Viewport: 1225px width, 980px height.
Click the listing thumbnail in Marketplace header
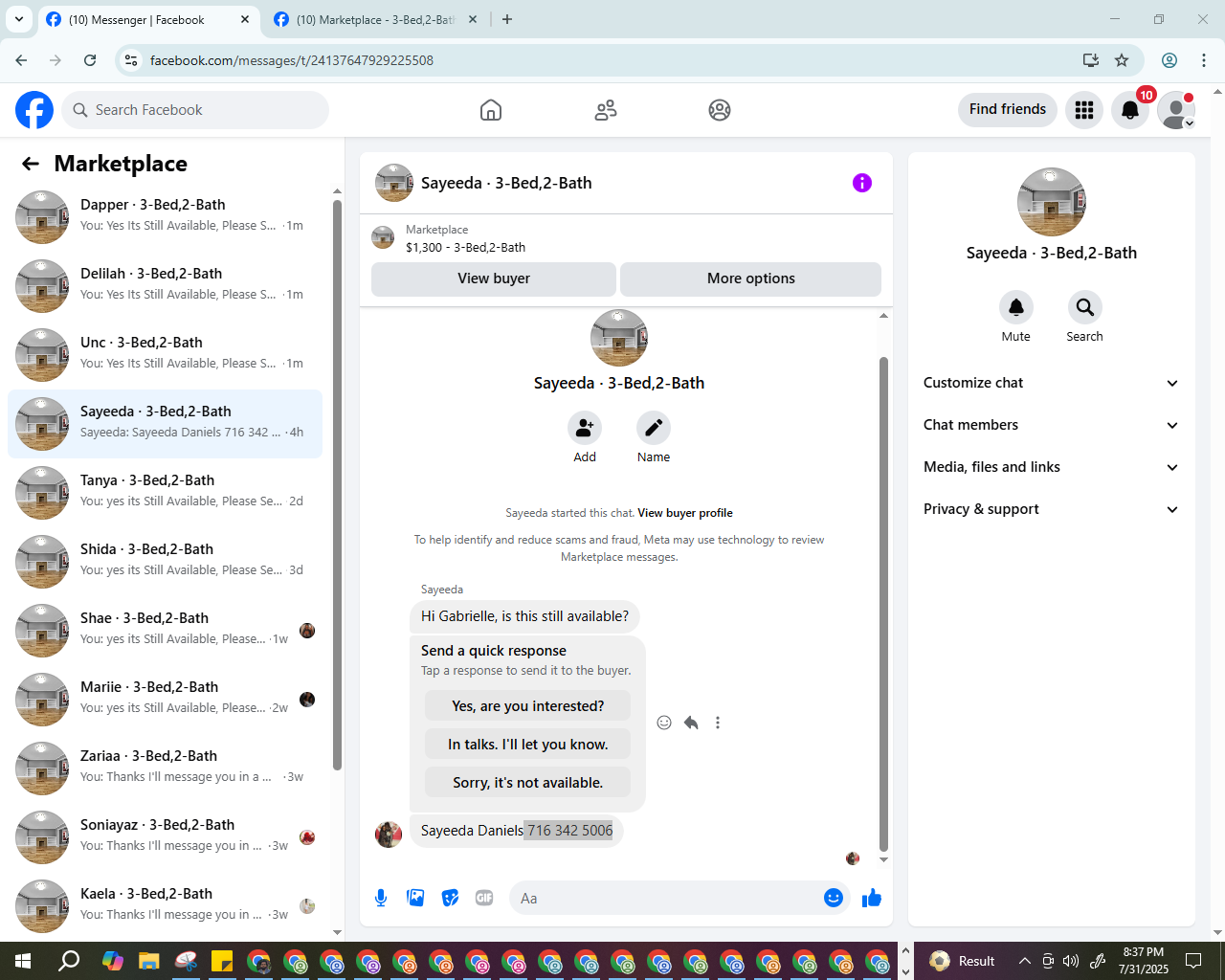(x=383, y=237)
